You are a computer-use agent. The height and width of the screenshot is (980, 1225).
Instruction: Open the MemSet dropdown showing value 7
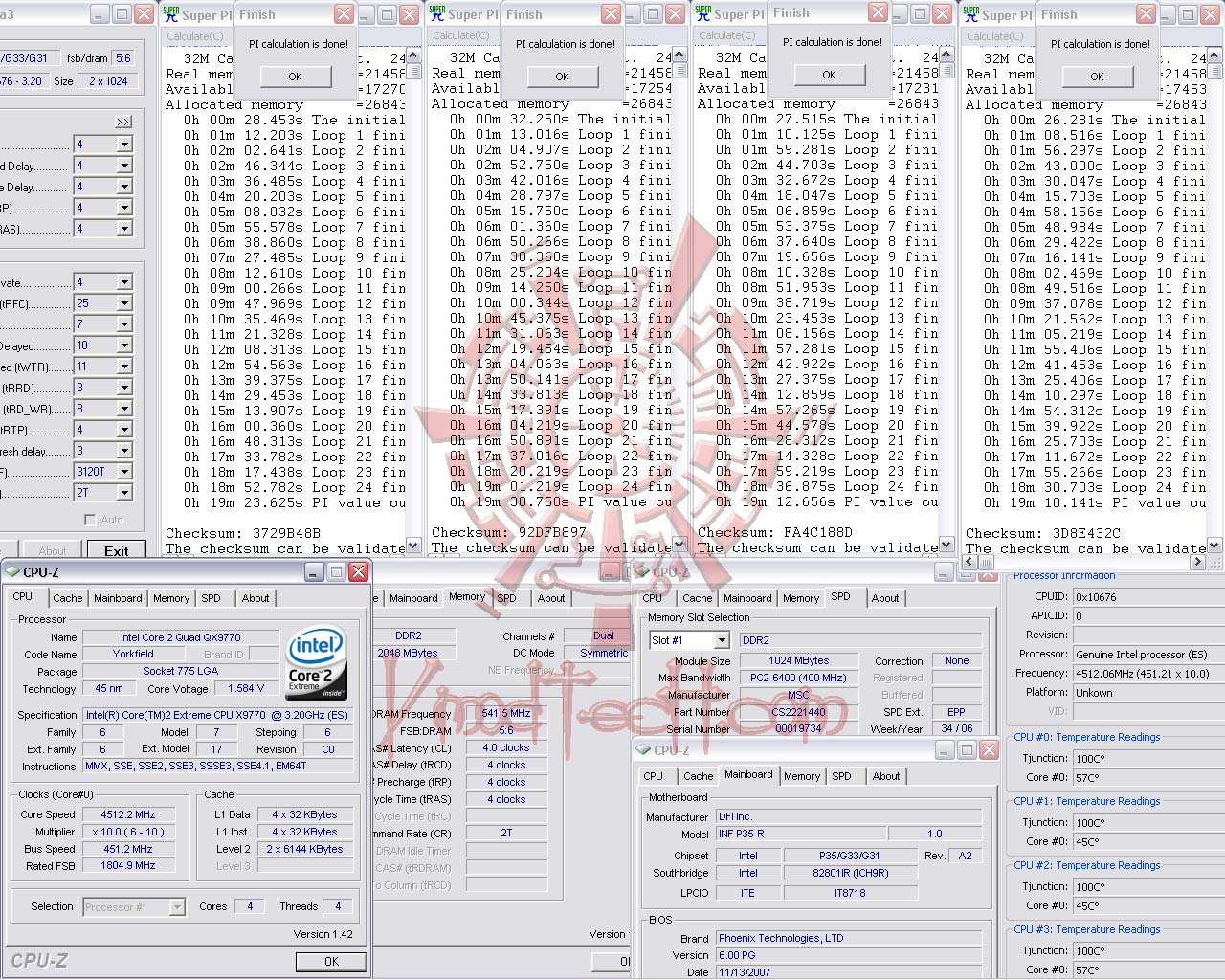124,324
